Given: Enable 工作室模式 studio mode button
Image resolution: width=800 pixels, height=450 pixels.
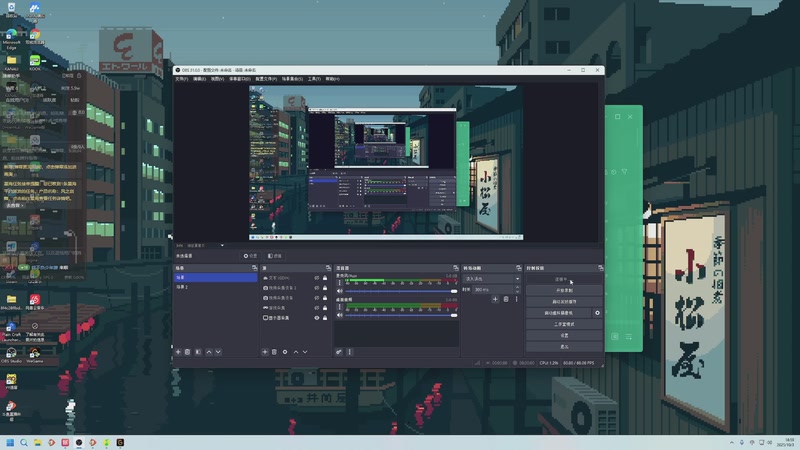Looking at the screenshot, I should point(564,324).
